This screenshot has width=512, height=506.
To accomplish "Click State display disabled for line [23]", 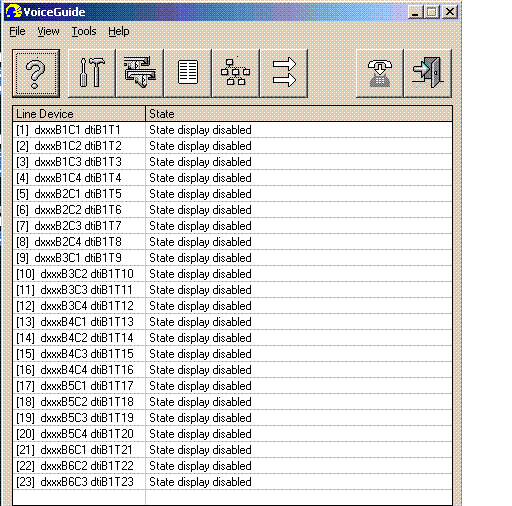I will pos(200,482).
